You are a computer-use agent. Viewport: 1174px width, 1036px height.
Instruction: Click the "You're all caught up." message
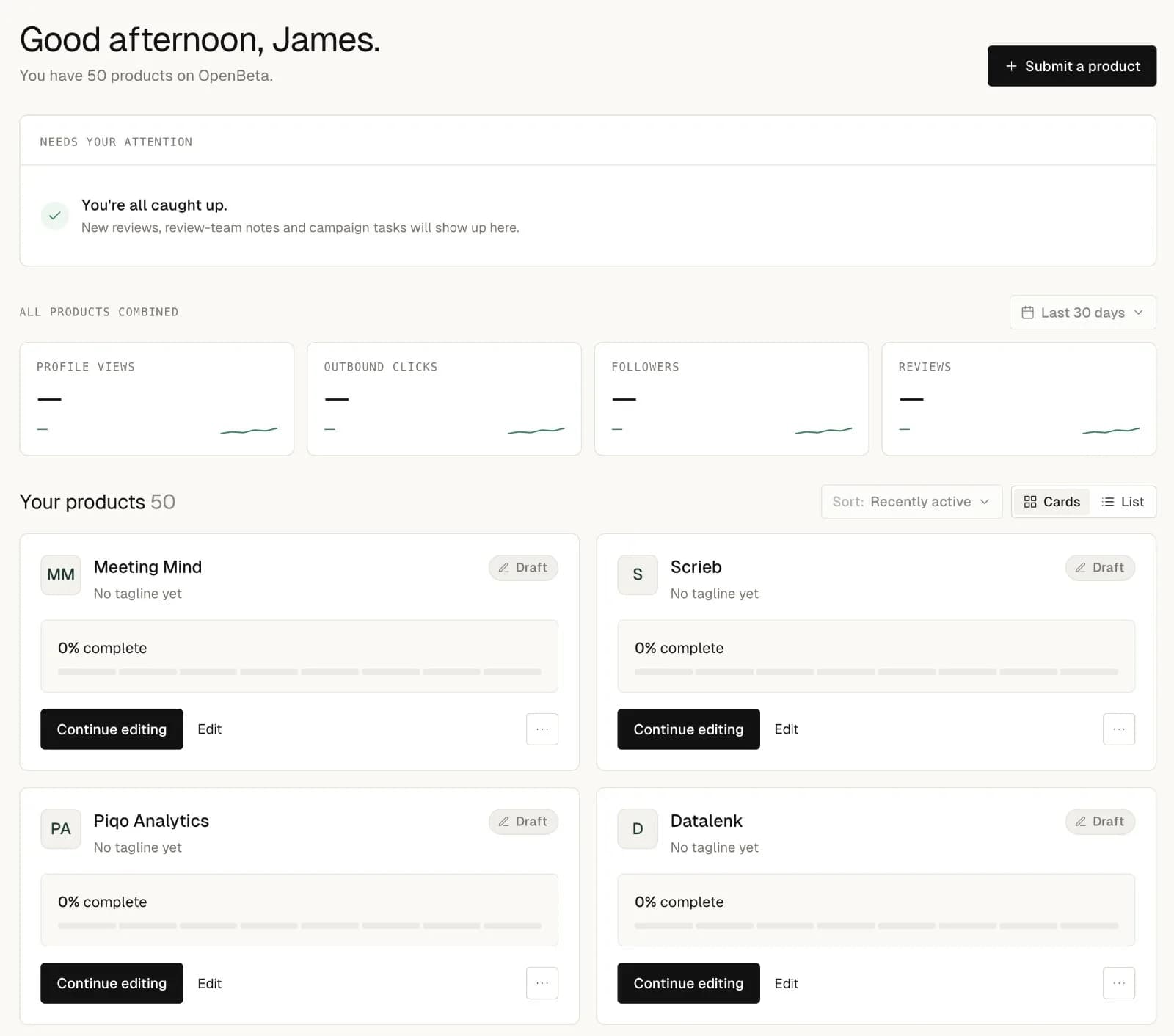[154, 205]
